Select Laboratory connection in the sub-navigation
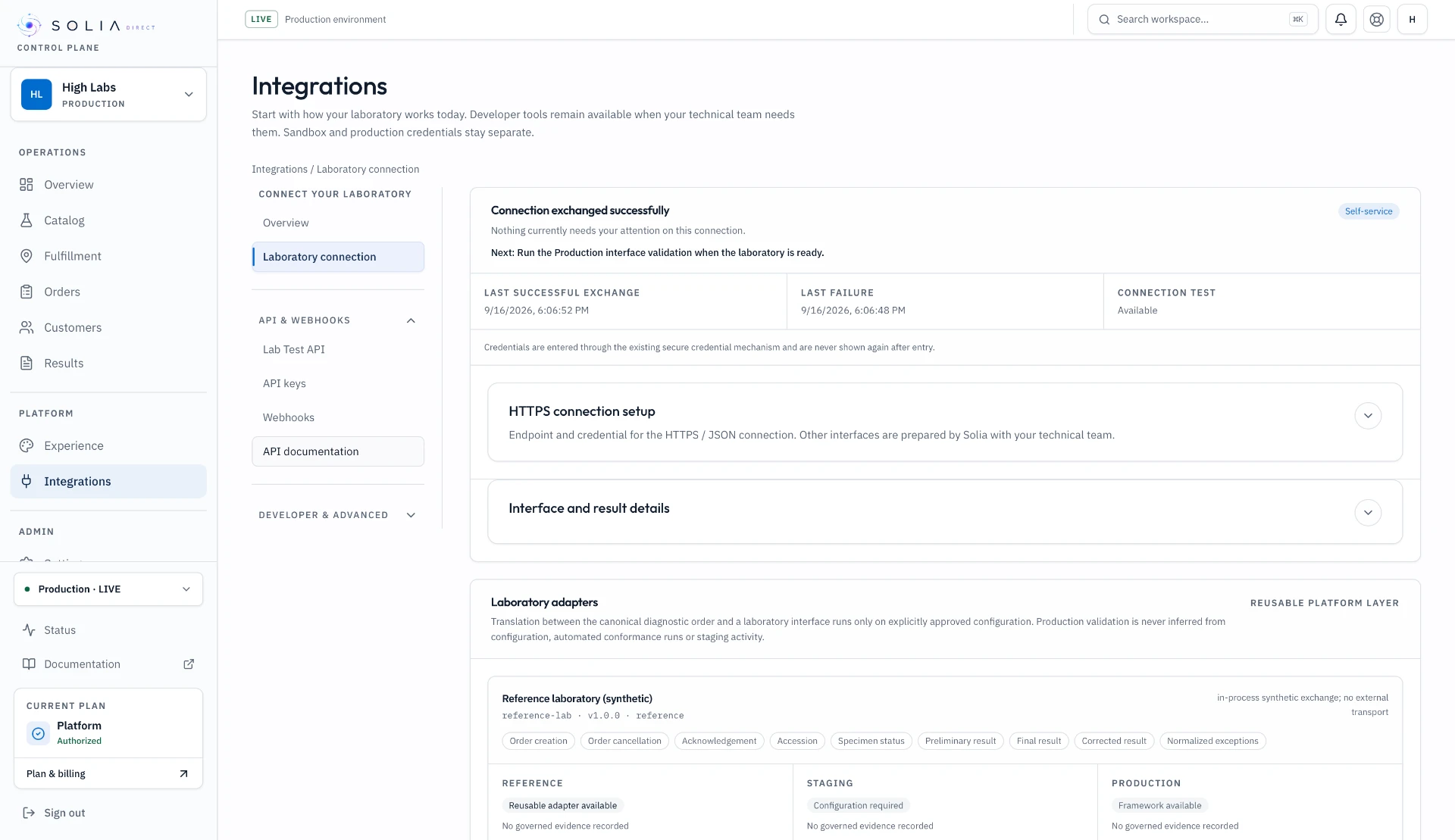The height and width of the screenshot is (840, 1455). coord(338,257)
